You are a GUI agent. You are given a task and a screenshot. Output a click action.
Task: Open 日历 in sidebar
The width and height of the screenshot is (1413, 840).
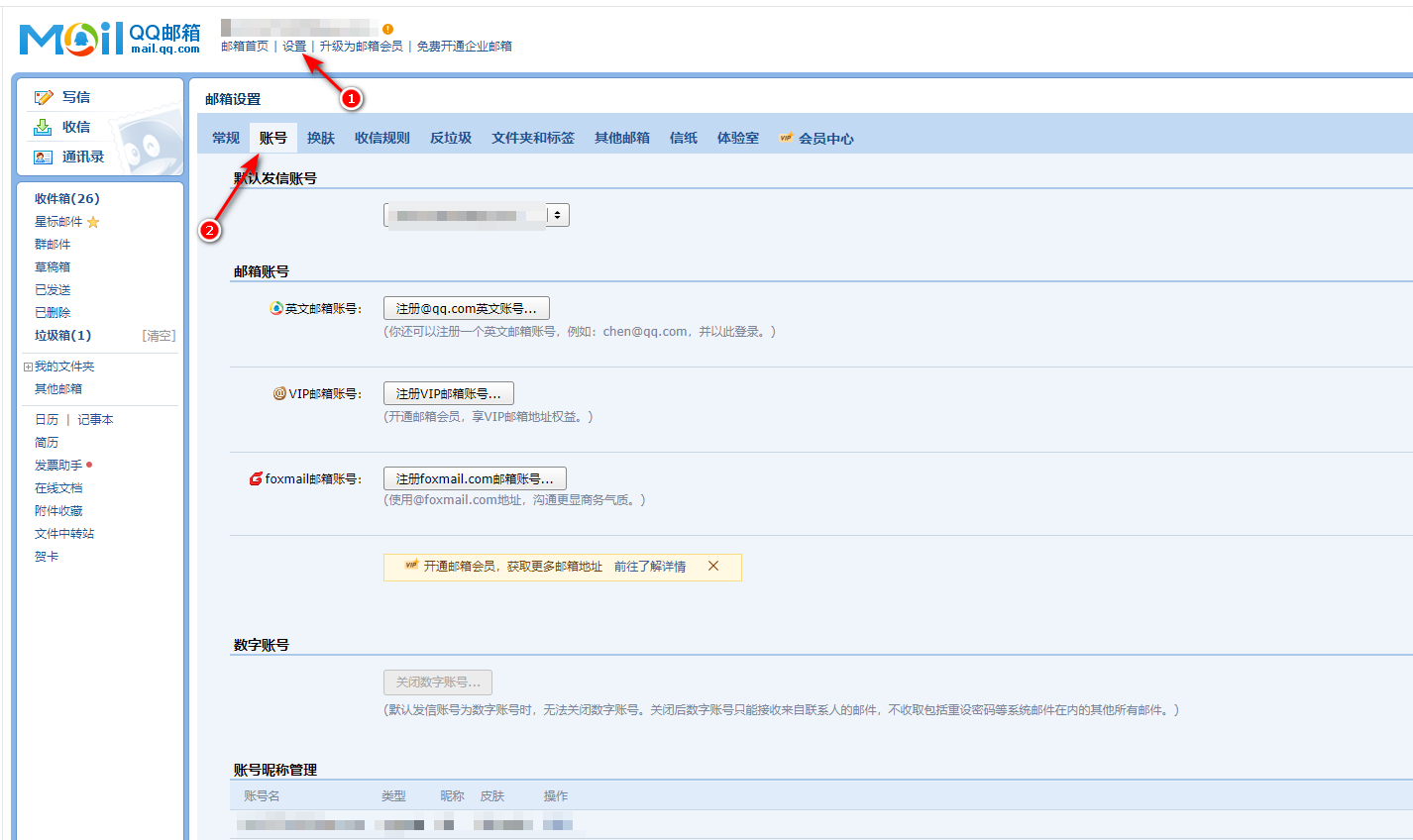pyautogui.click(x=47, y=420)
